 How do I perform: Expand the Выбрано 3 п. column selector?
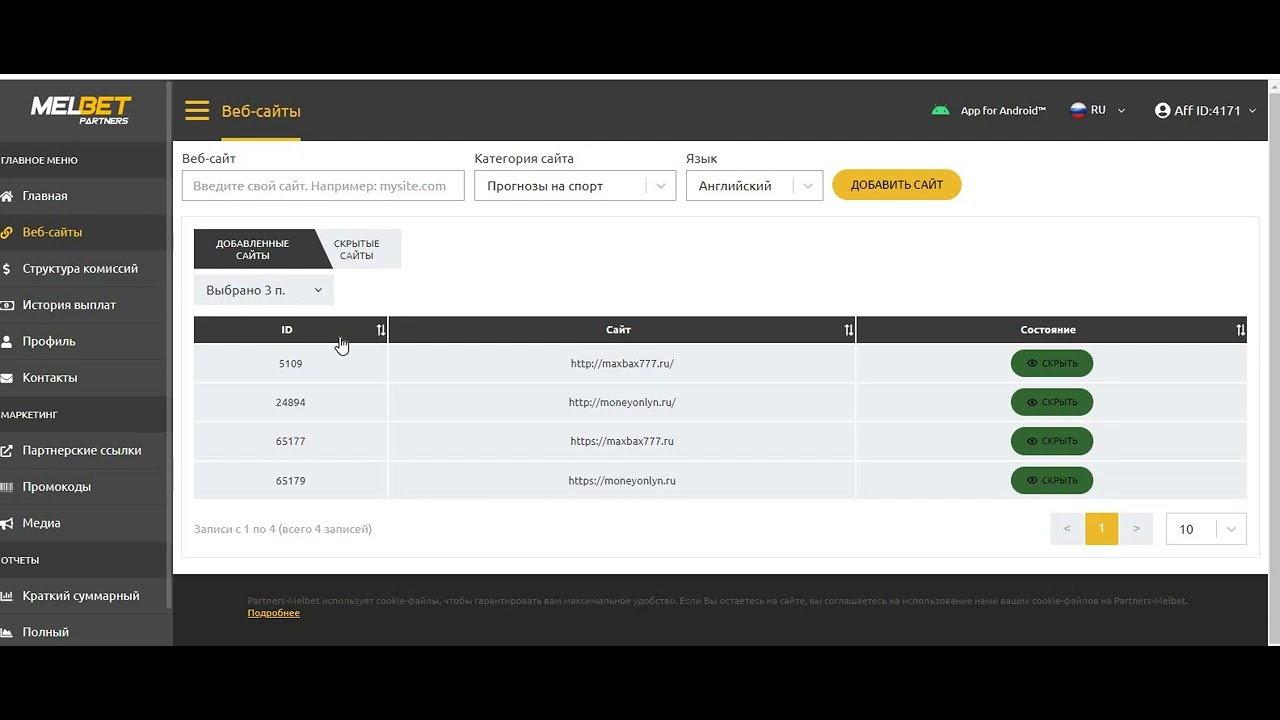[x=264, y=290]
